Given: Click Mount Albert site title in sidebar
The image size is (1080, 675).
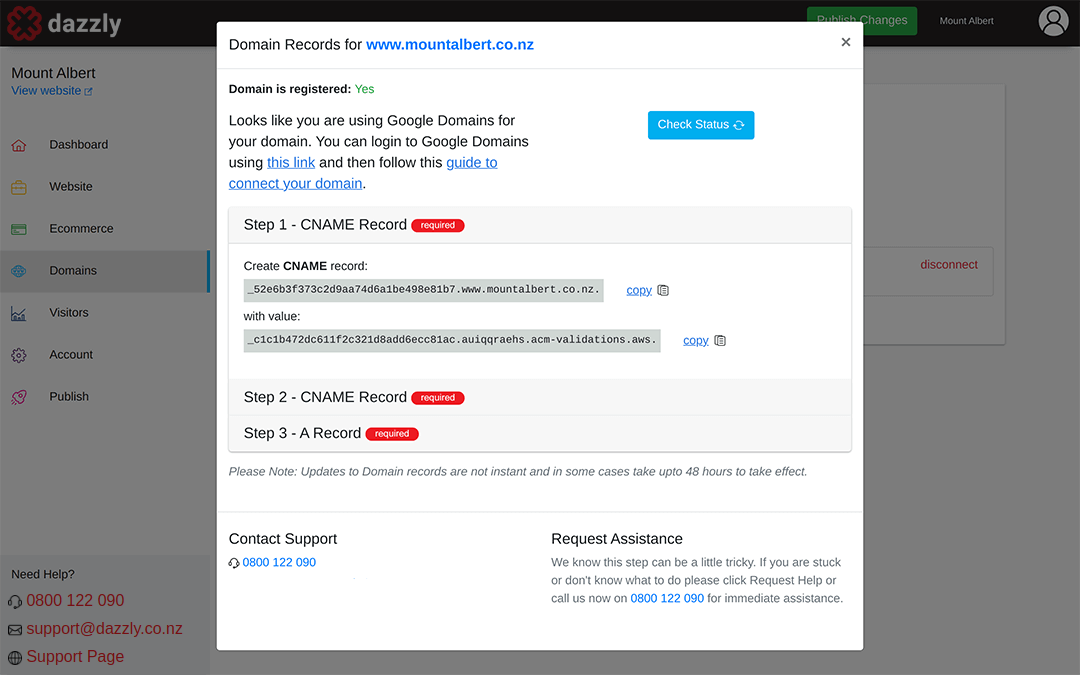Looking at the screenshot, I should tap(53, 73).
